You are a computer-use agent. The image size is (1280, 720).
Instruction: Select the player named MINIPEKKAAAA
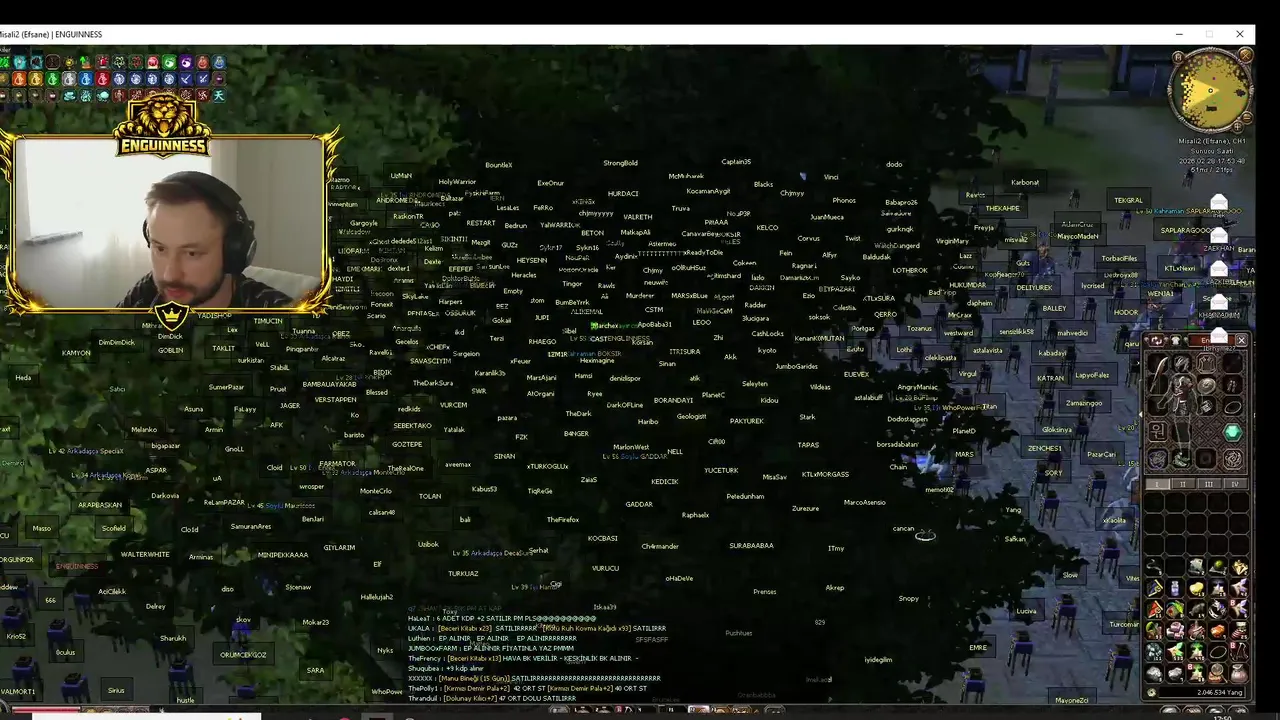coord(283,554)
